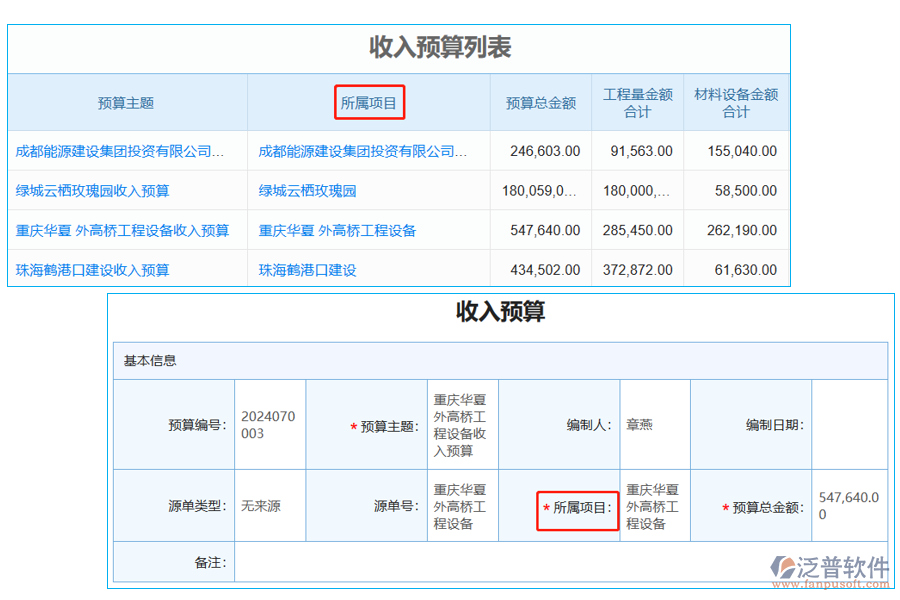
Task: Click the 珠海鹤港口建设 project link
Action: point(307,269)
